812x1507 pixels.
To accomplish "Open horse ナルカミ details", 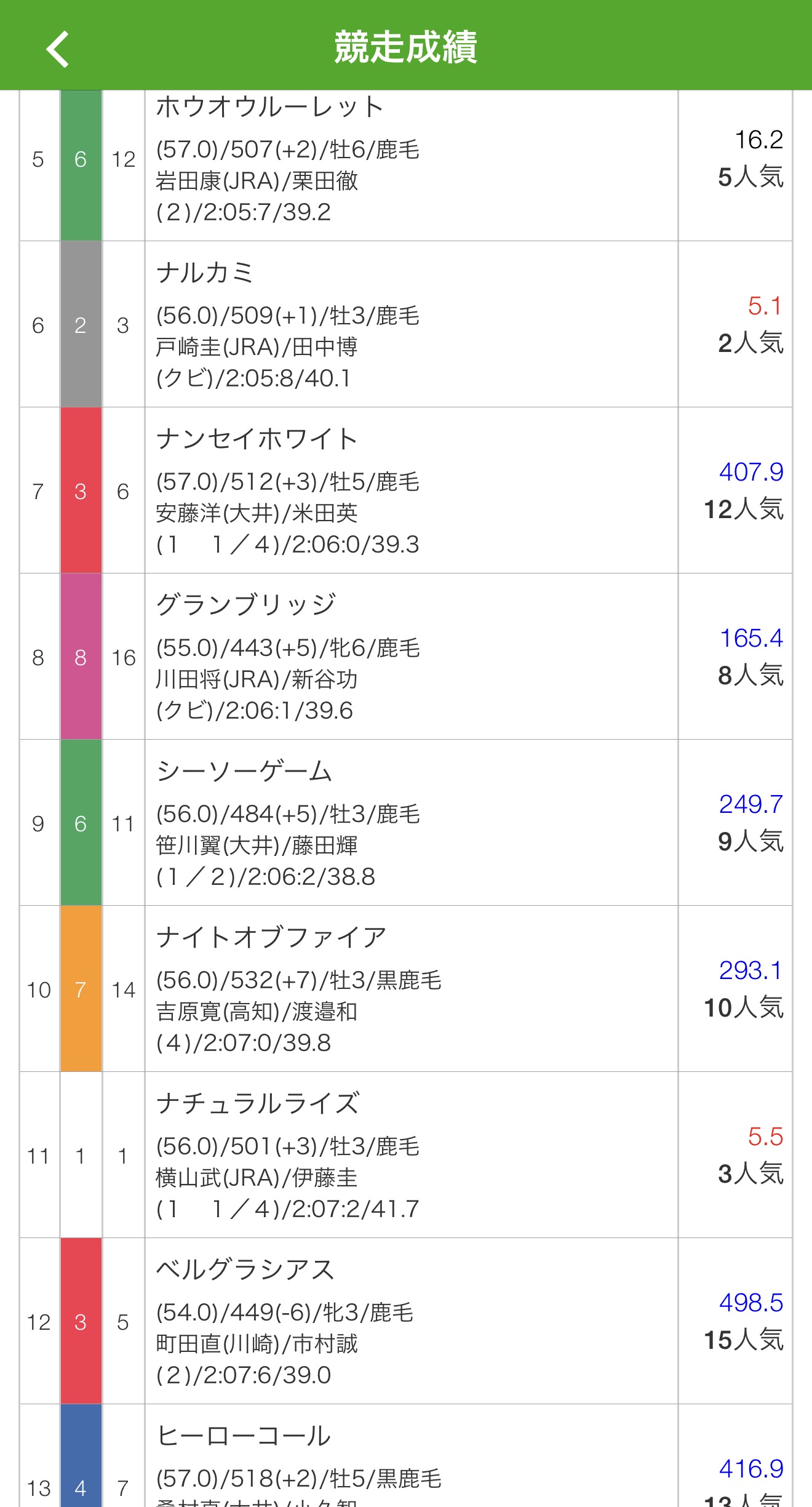I will click(205, 273).
